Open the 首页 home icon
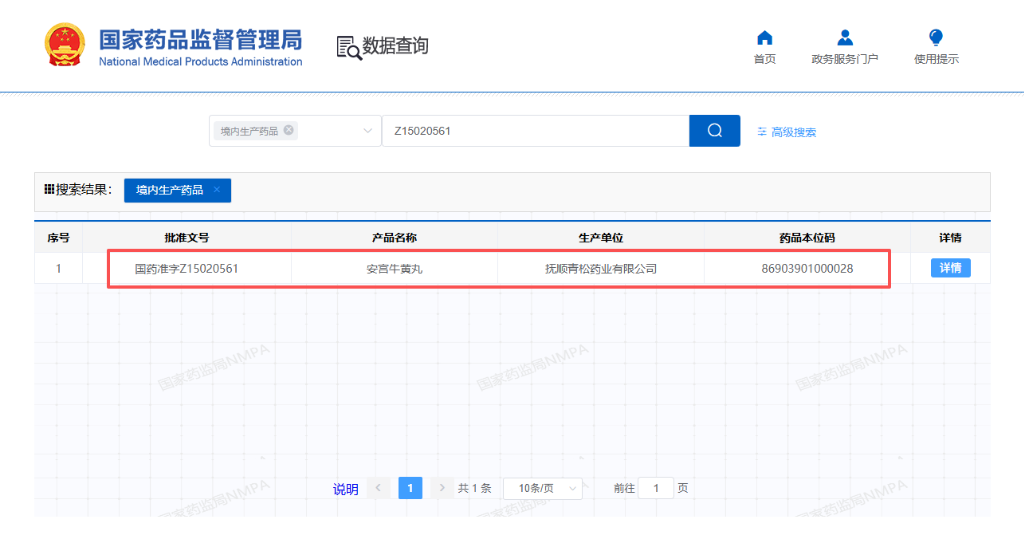Viewport: 1024px width, 538px height. (x=764, y=39)
